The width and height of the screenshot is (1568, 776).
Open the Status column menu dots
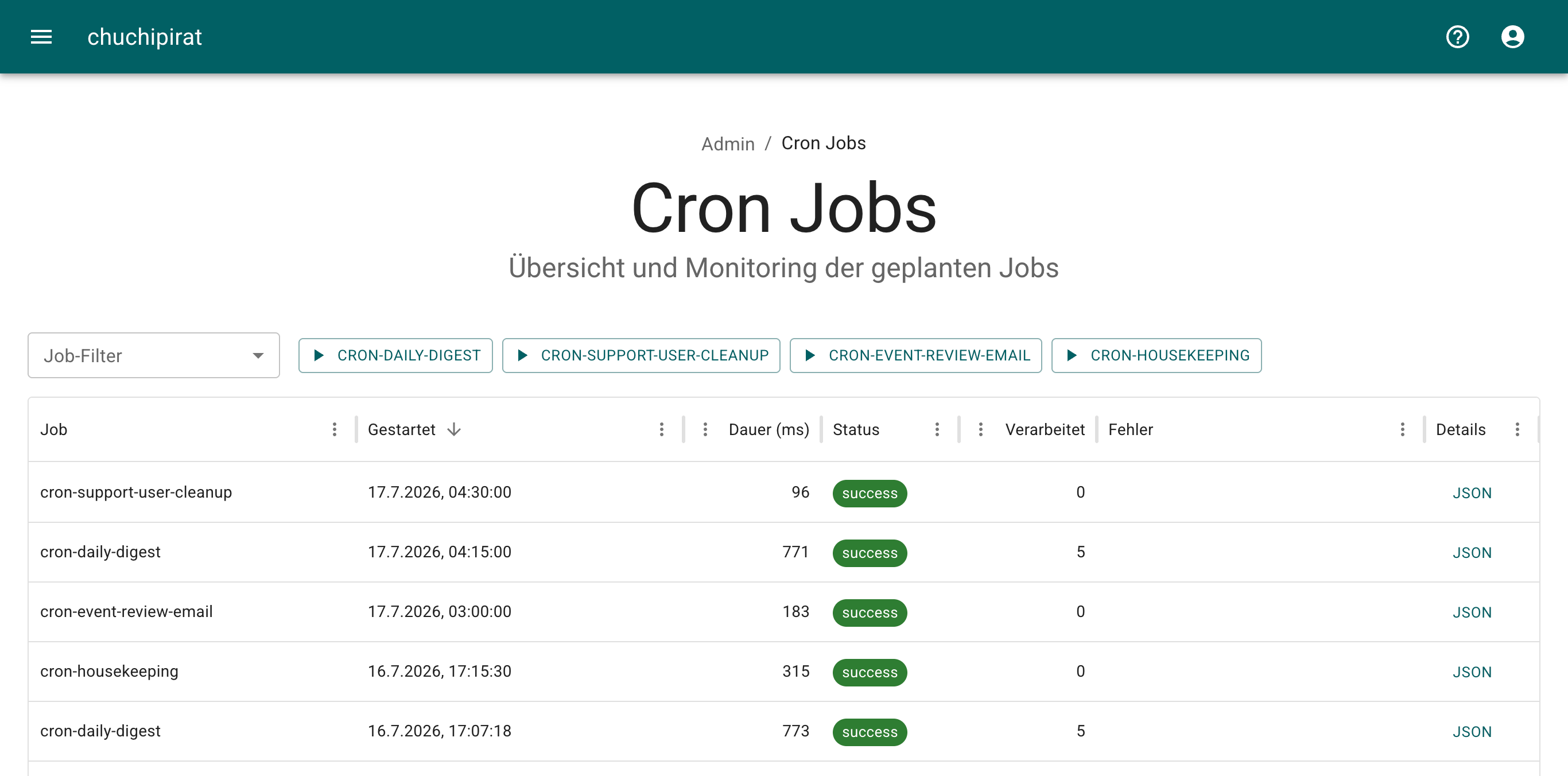pyautogui.click(x=937, y=430)
